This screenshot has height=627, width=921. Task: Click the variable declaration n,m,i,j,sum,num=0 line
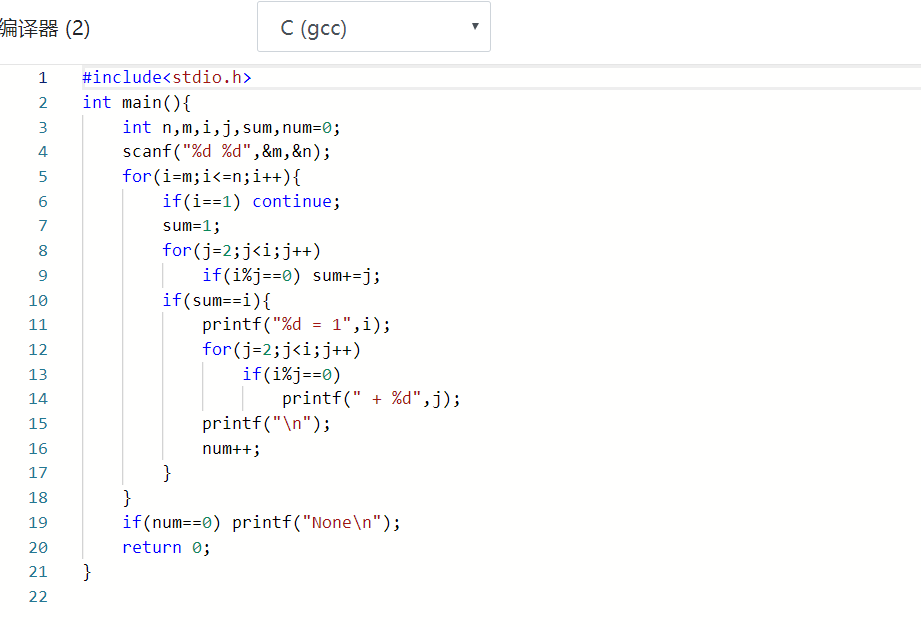[231, 128]
